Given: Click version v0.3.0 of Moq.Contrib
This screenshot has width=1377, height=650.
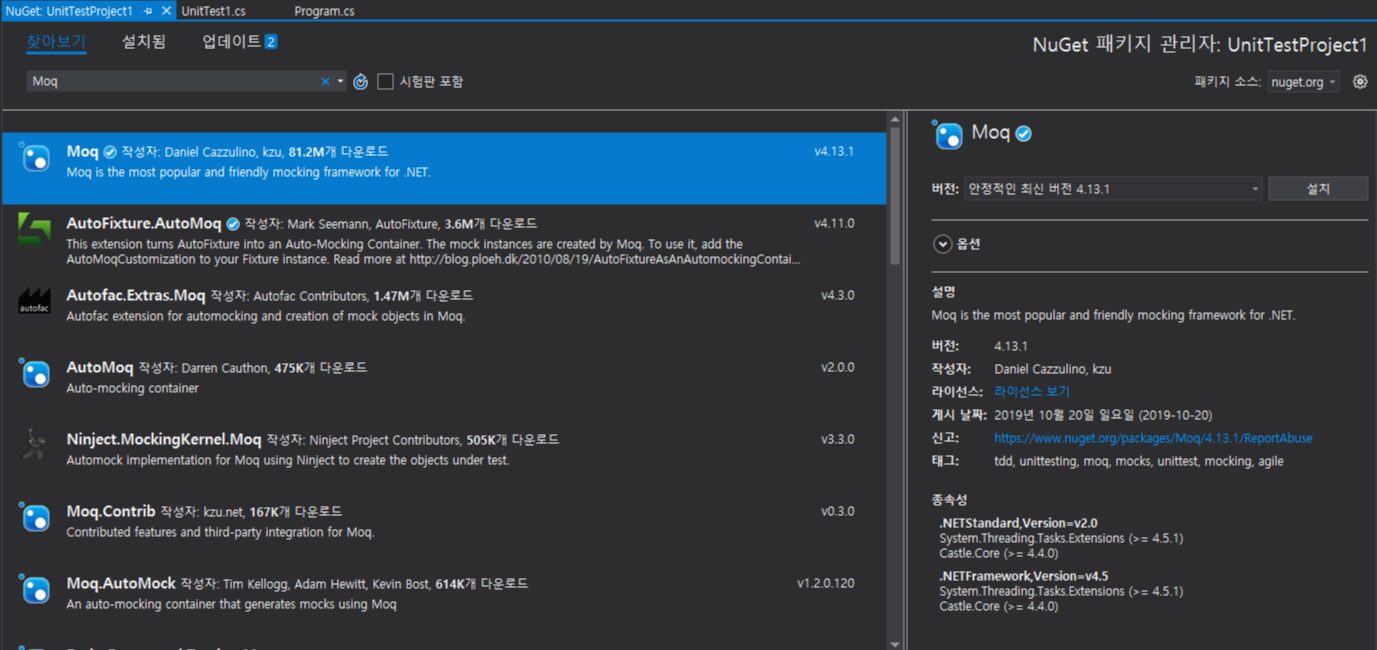Looking at the screenshot, I should 838,512.
